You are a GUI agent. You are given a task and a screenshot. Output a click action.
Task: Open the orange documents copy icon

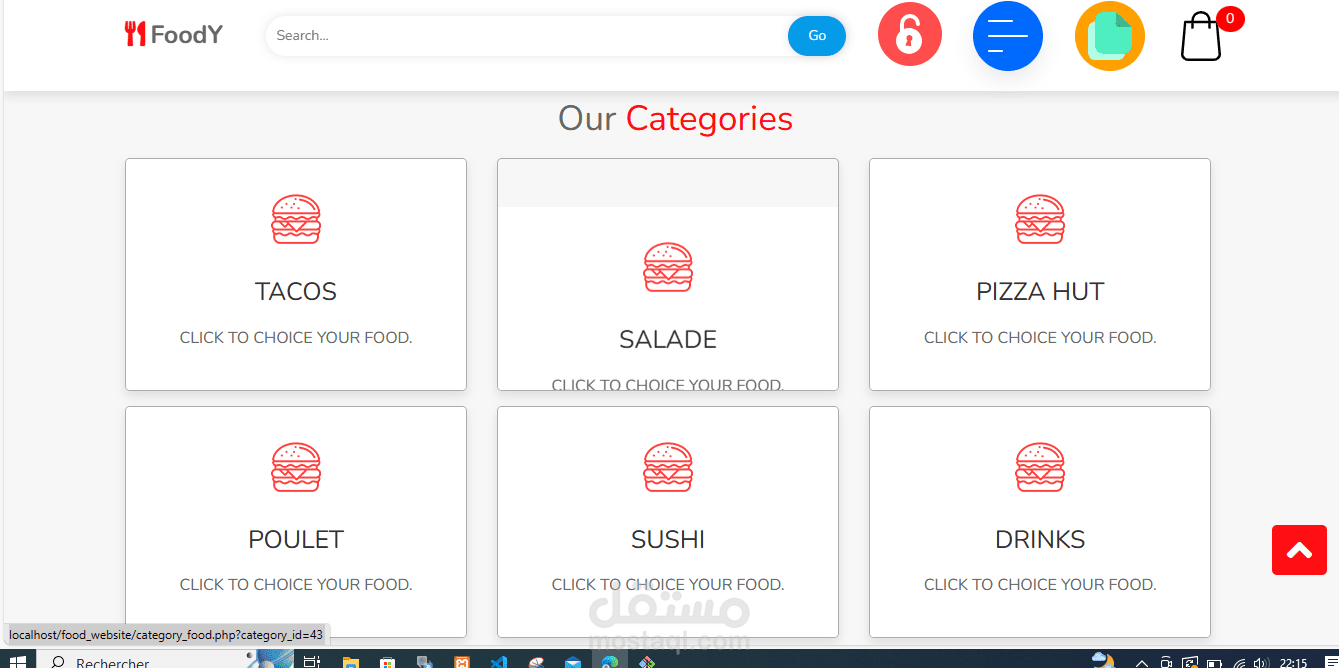point(1110,36)
